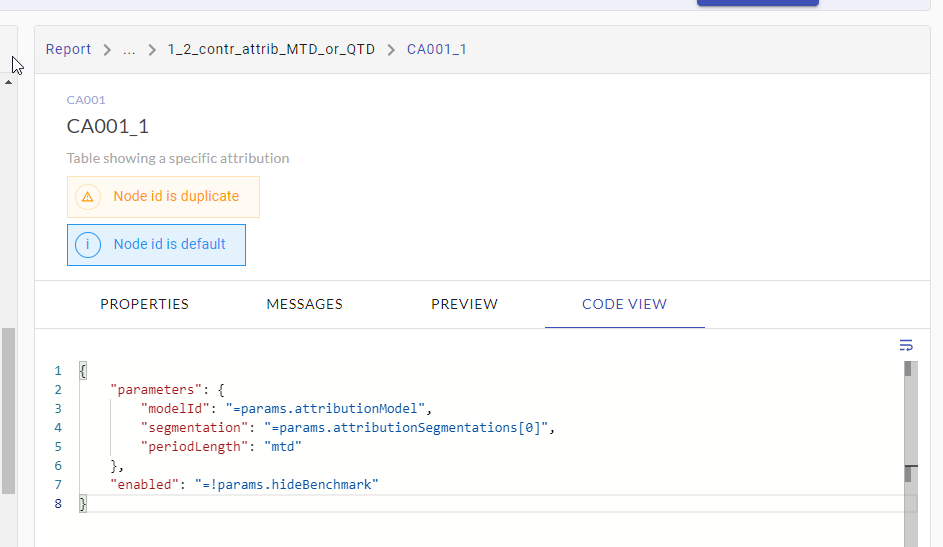The image size is (943, 547).
Task: Navigate to 1_2_contr_attrib_MTD_or_QTD breadcrumb
Action: click(271, 49)
